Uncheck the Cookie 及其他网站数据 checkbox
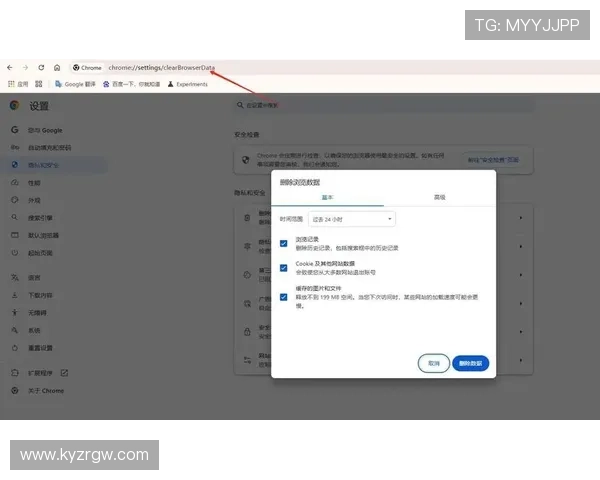Screen dimensions: 600x480 [284, 268]
